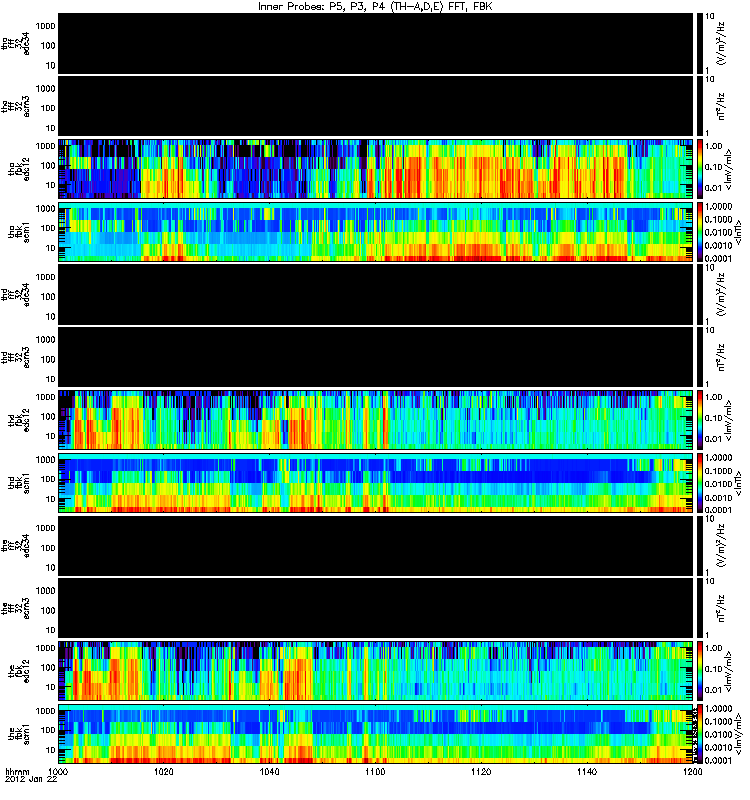The height and width of the screenshot is (800, 750).
Task: Click the blank the fff 32 edc34 spectrogram panel
Action: (x=376, y=545)
